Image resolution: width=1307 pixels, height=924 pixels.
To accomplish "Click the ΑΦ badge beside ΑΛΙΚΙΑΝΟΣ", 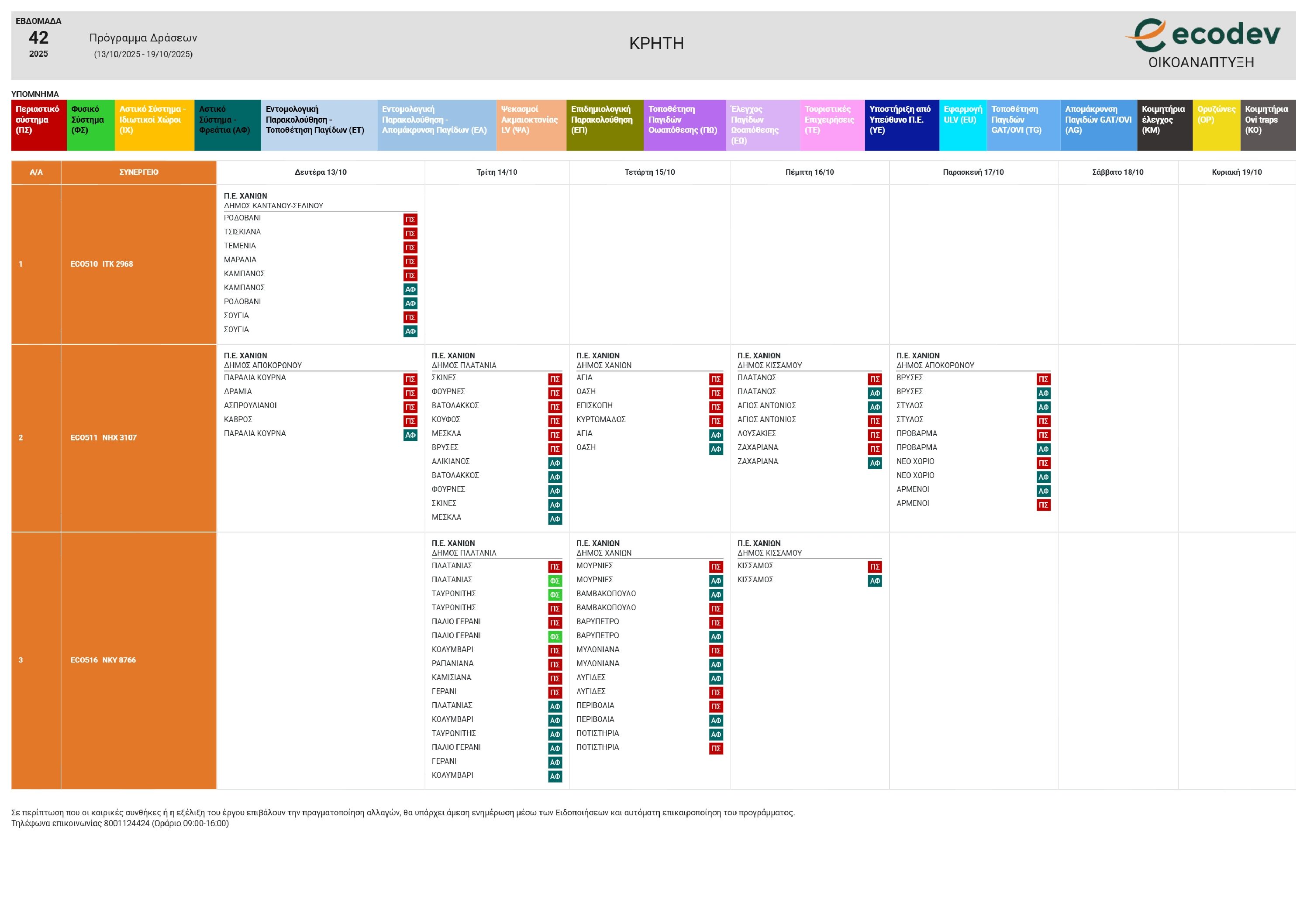I will [555, 463].
